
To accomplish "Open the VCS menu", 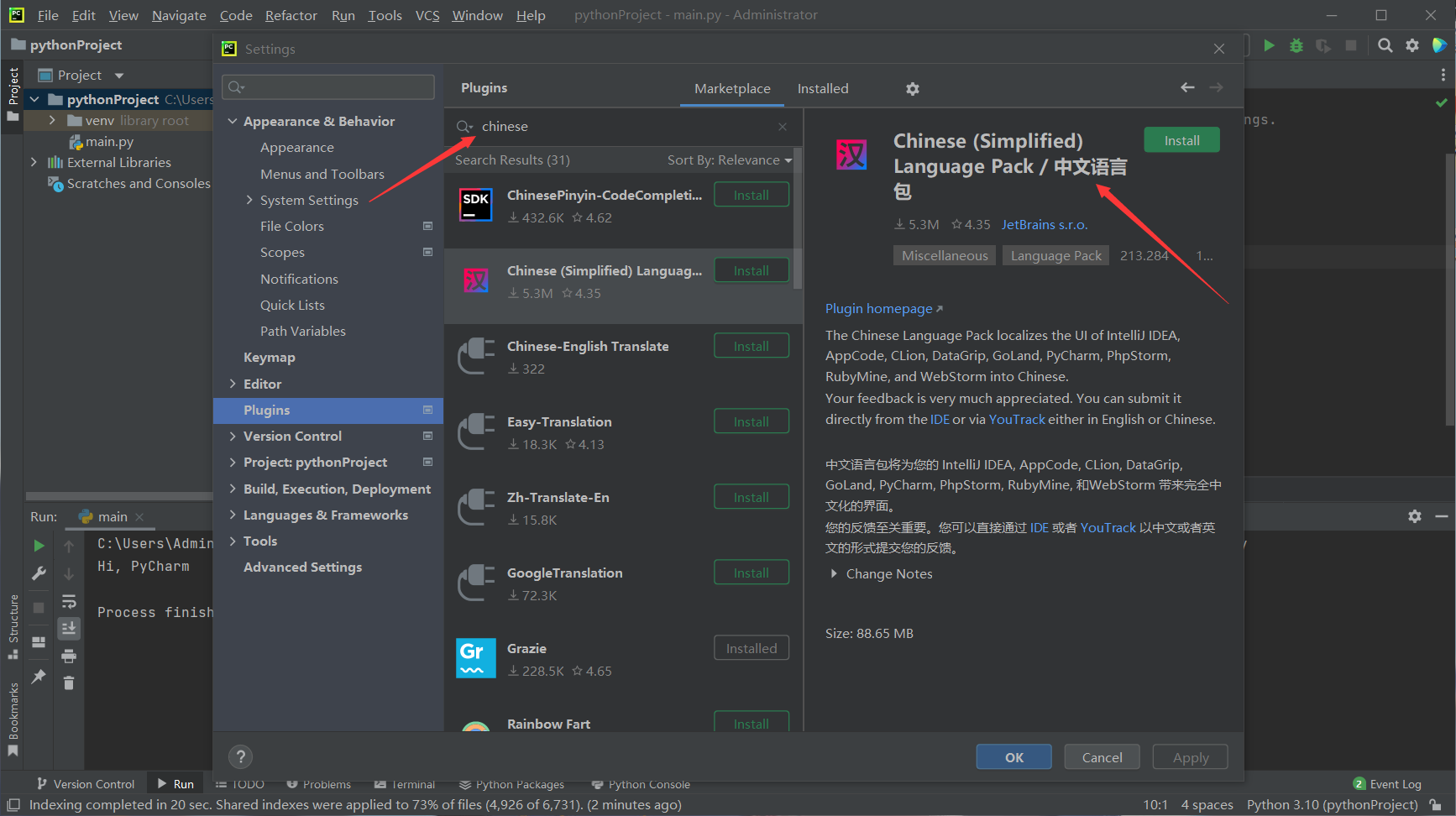I will click(427, 15).
